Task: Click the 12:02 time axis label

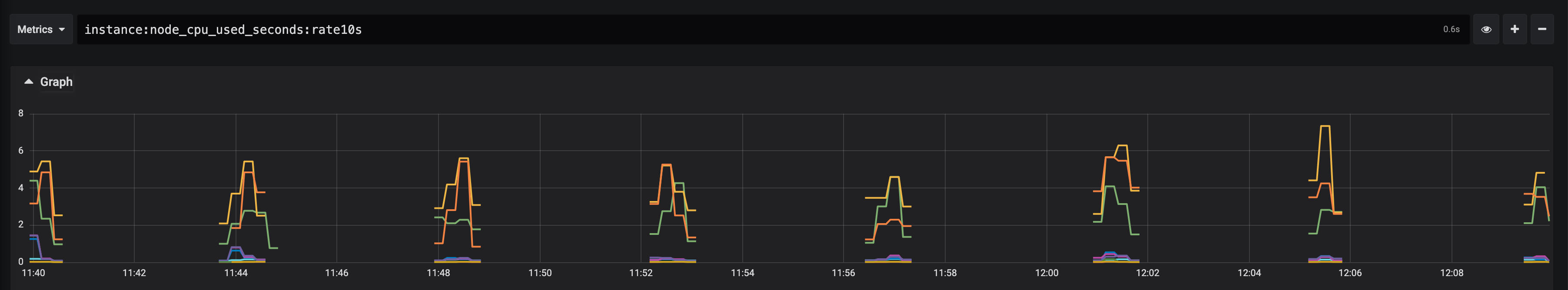Action: coord(1147,273)
